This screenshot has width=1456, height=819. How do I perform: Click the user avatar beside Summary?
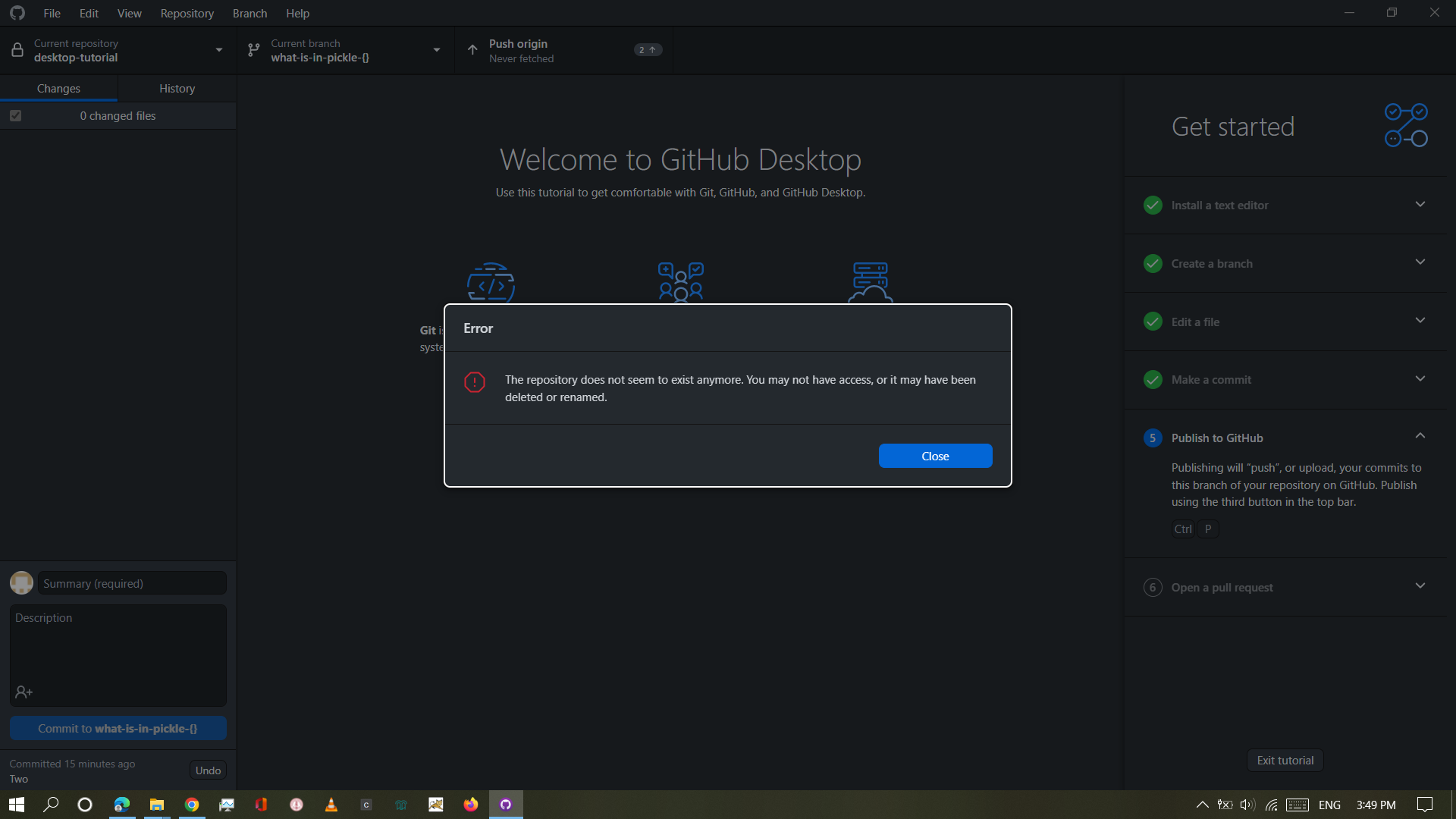pyautogui.click(x=21, y=582)
